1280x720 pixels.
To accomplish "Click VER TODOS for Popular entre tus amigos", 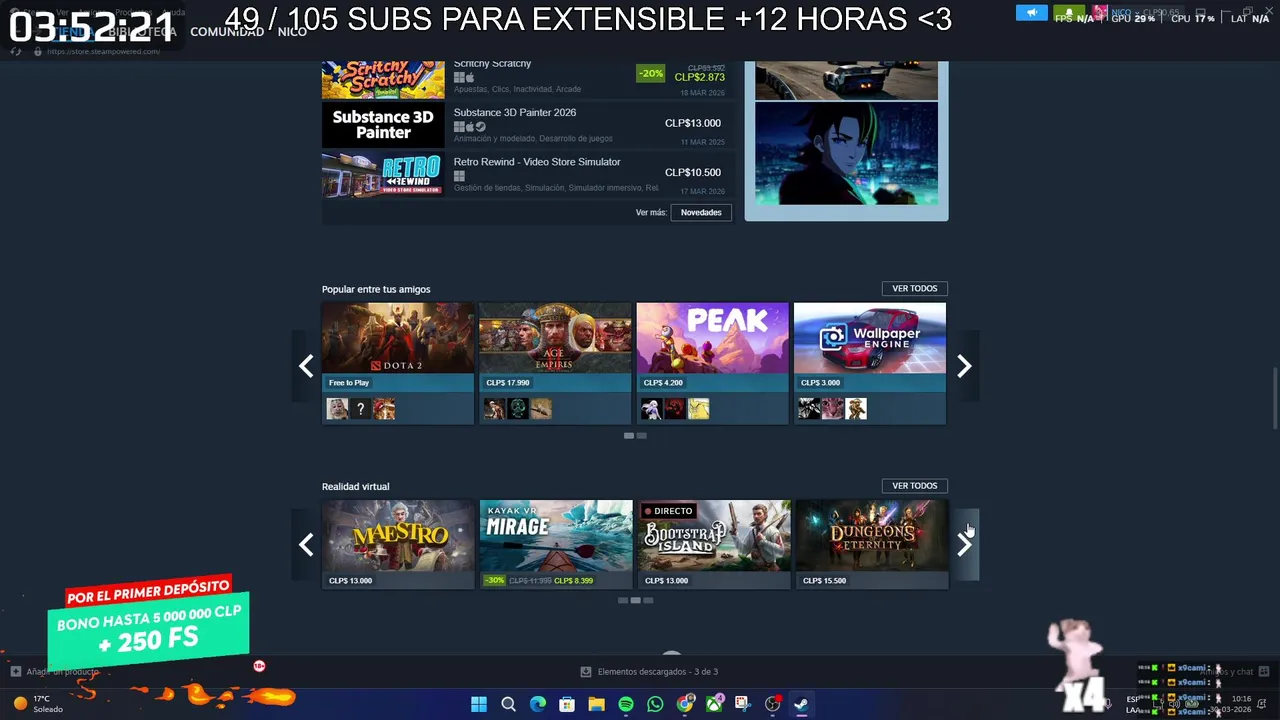I will pos(914,288).
